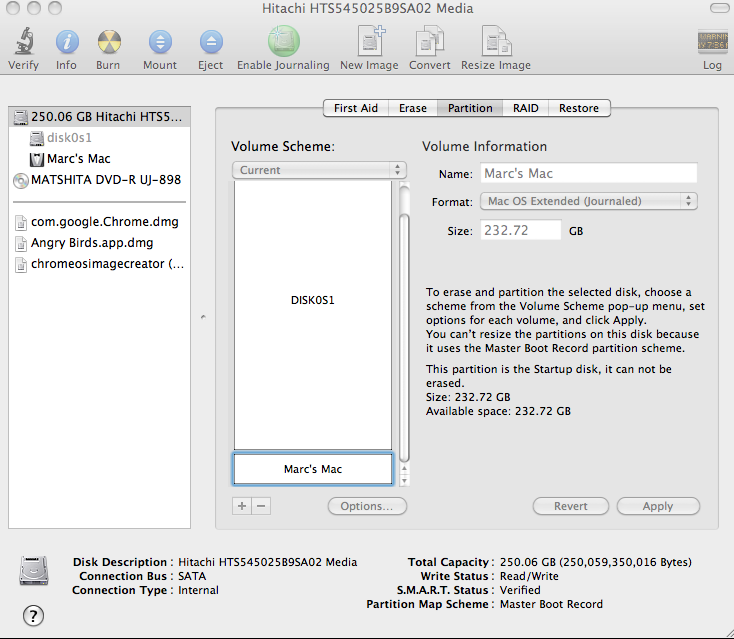The width and height of the screenshot is (734, 639).
Task: Open the Log viewer
Action: pyautogui.click(x=712, y=41)
